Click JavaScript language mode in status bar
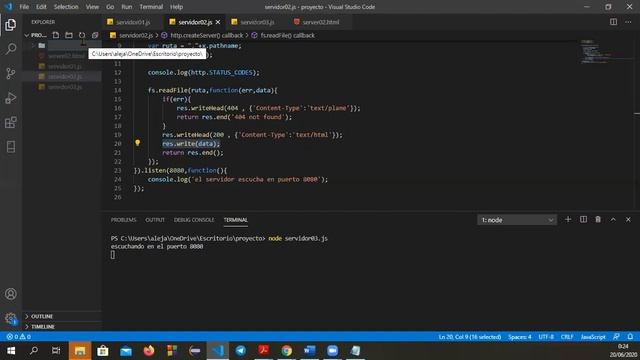This screenshot has height=360, width=640. tap(593, 337)
